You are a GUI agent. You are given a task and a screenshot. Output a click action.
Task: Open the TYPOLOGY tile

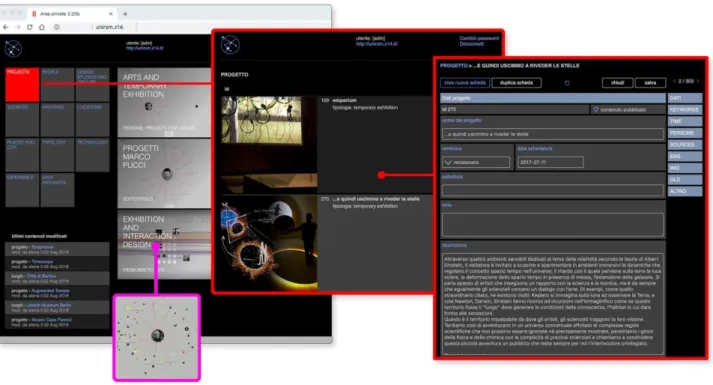[57, 155]
